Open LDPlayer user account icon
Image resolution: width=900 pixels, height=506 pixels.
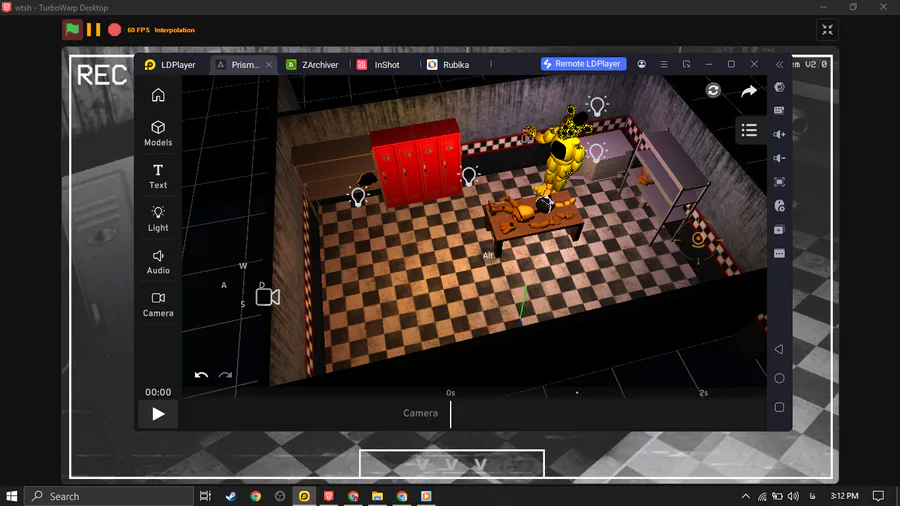(x=642, y=64)
